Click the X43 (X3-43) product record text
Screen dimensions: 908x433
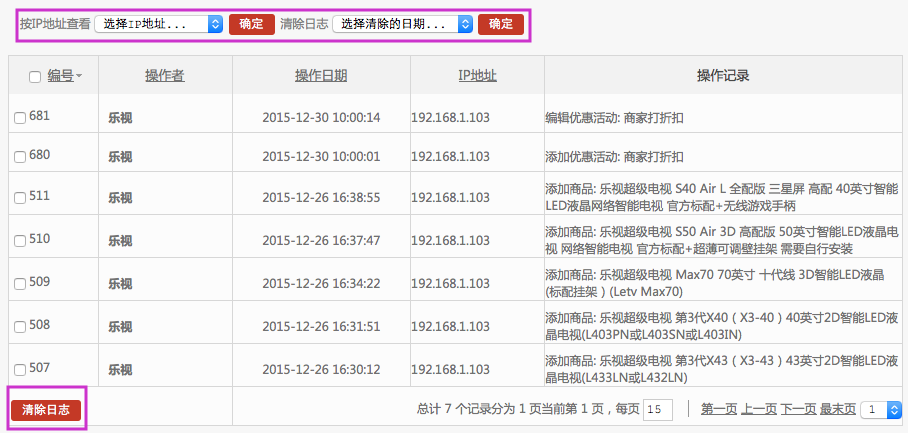point(722,369)
